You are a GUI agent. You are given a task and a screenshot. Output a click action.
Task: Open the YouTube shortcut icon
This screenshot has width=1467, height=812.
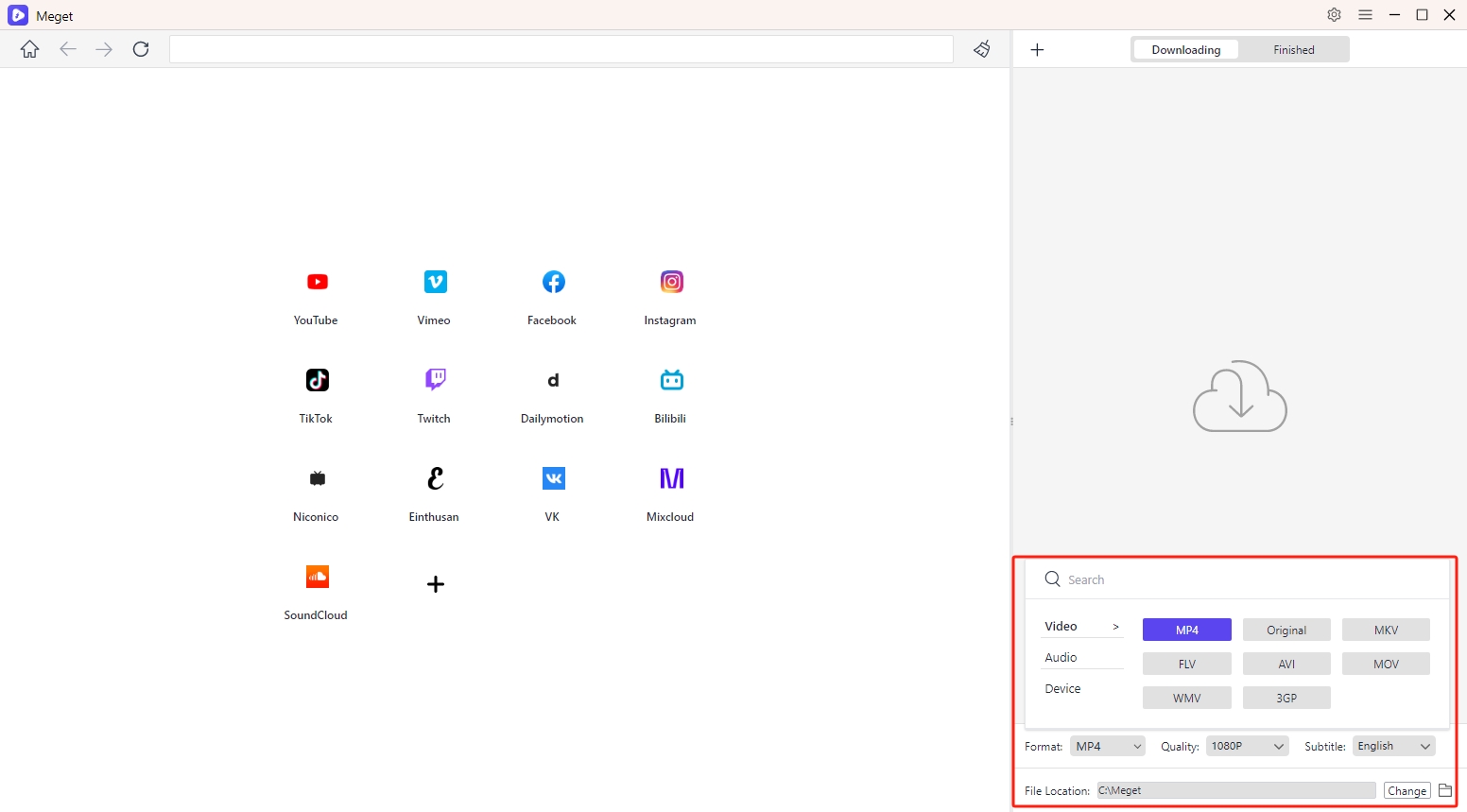318,282
